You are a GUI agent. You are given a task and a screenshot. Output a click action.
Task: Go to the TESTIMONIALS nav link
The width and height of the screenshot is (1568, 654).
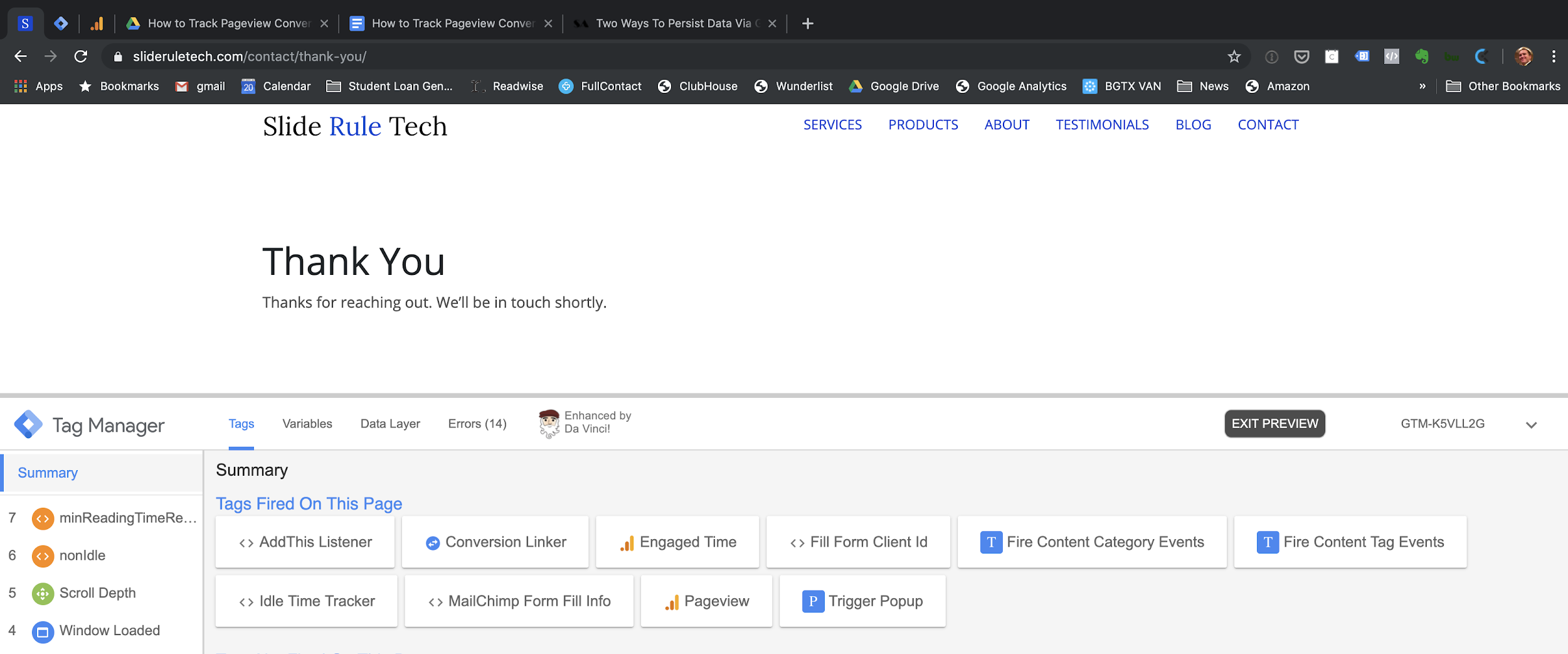point(1102,125)
